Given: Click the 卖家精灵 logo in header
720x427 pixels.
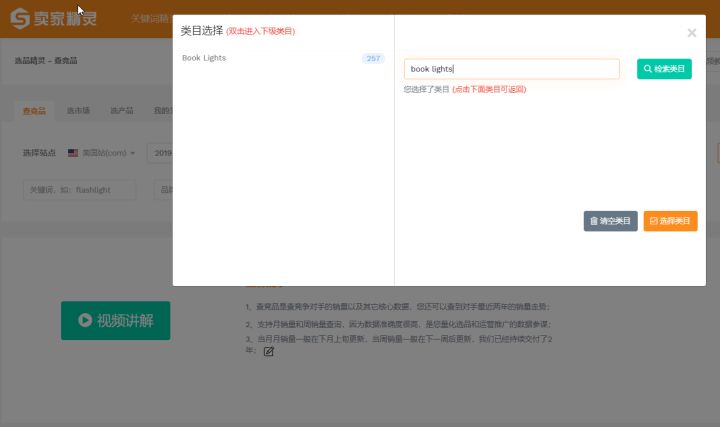Looking at the screenshot, I should pyautogui.click(x=57, y=19).
